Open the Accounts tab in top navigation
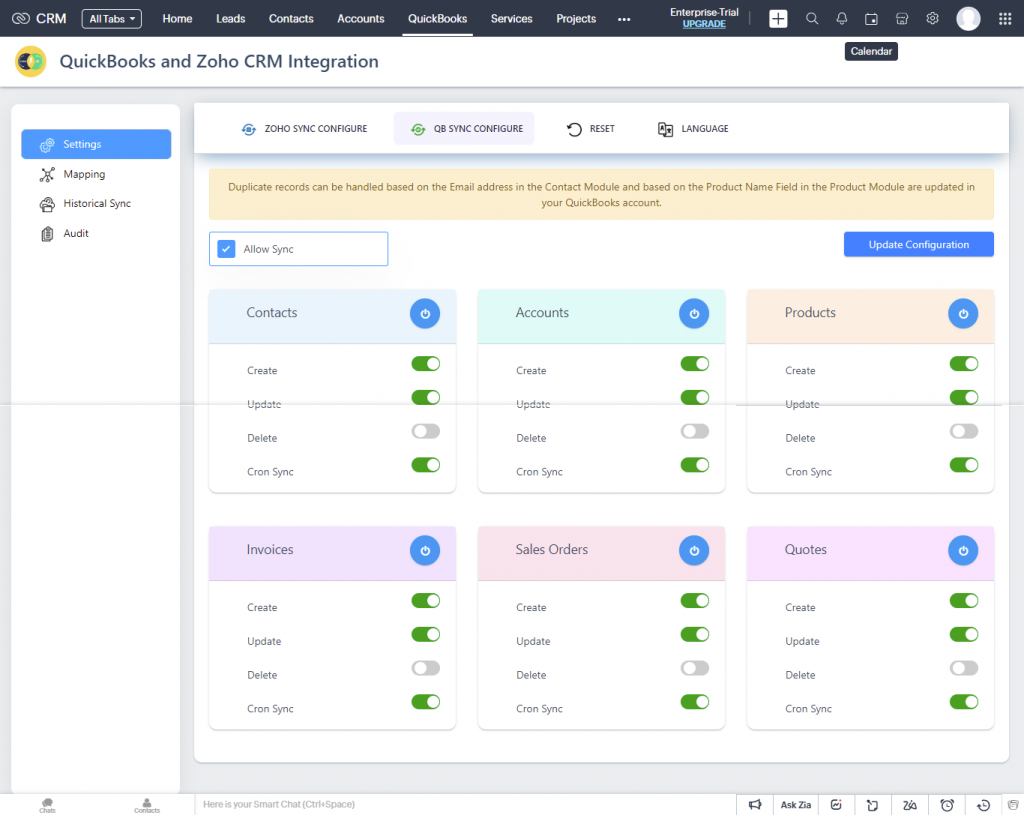1024x815 pixels. tap(360, 19)
